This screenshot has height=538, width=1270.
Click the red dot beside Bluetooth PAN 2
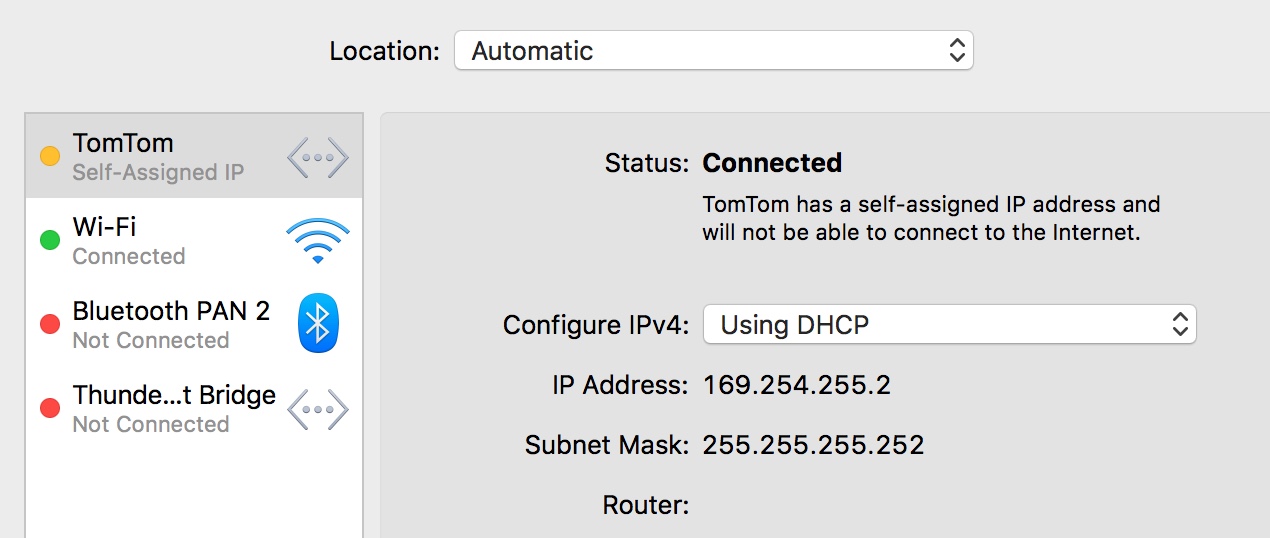point(49,324)
